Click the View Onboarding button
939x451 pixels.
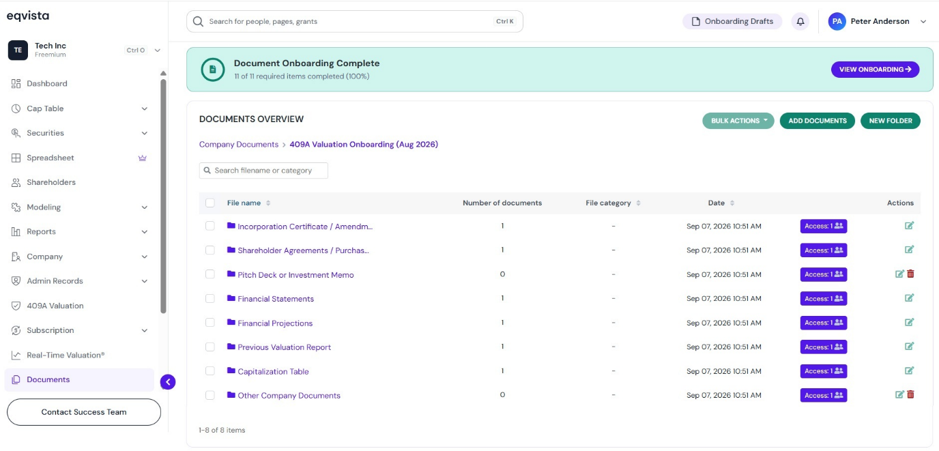(875, 69)
